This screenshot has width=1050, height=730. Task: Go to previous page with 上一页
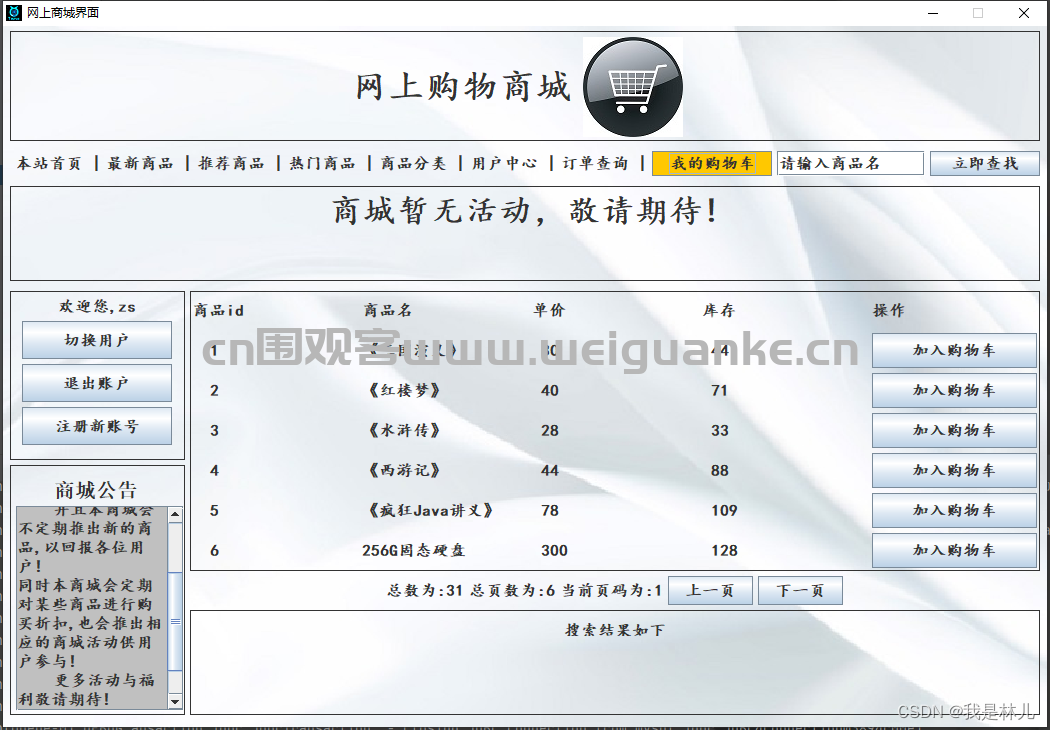click(710, 591)
